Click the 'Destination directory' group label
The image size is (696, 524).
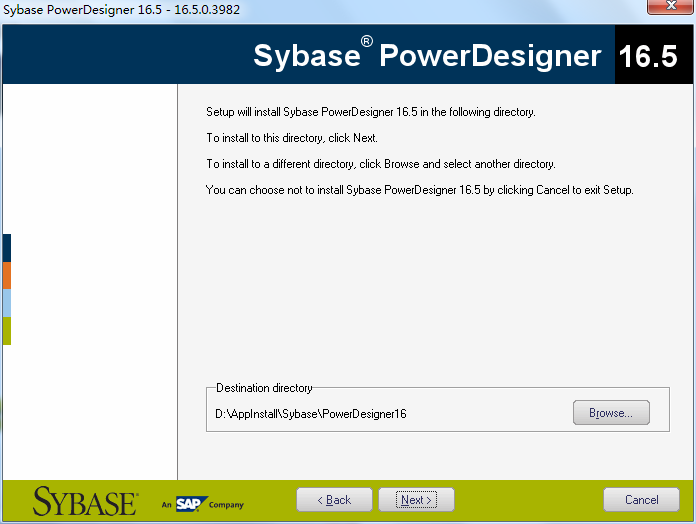click(264, 388)
